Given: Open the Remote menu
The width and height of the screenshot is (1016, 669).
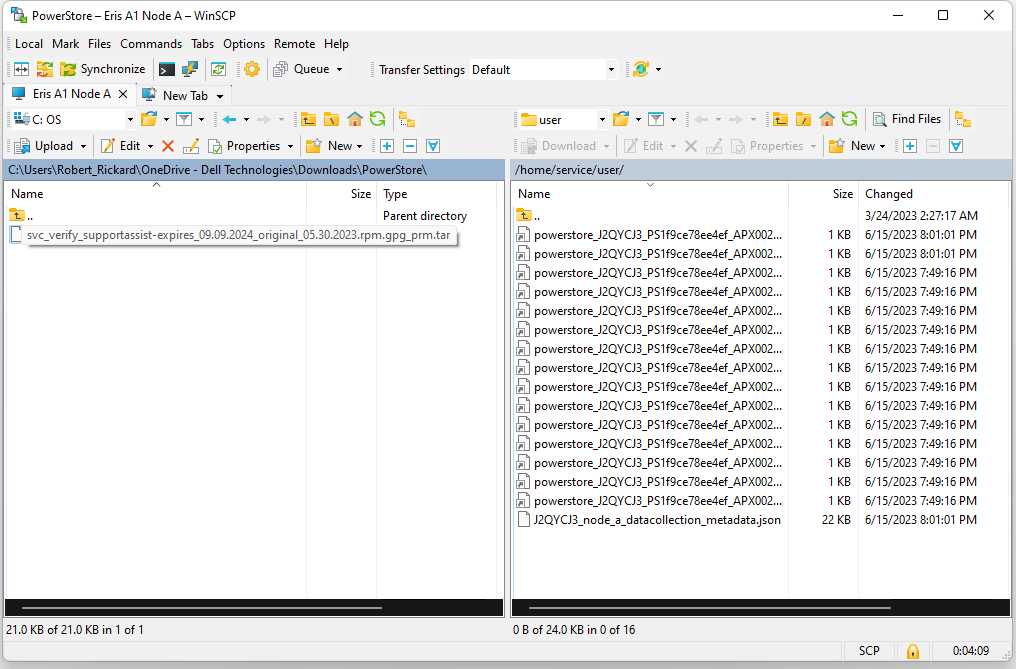Looking at the screenshot, I should (294, 43).
